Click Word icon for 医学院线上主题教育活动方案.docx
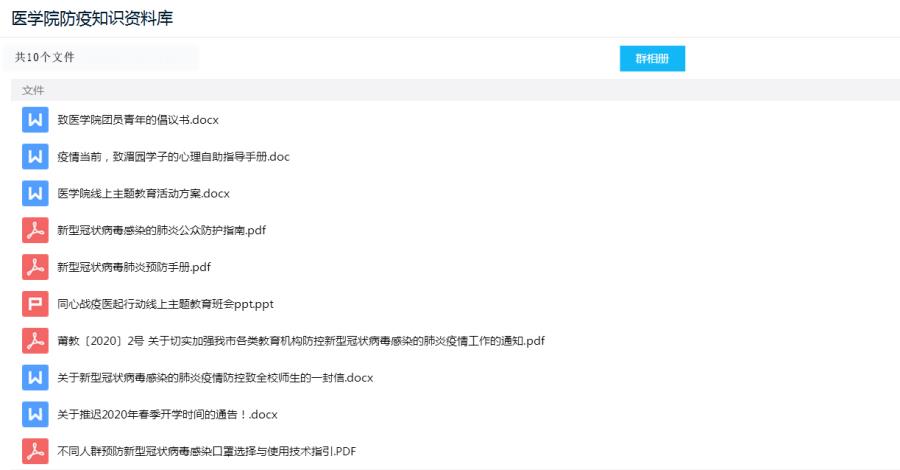The height and width of the screenshot is (470, 900). coord(35,193)
